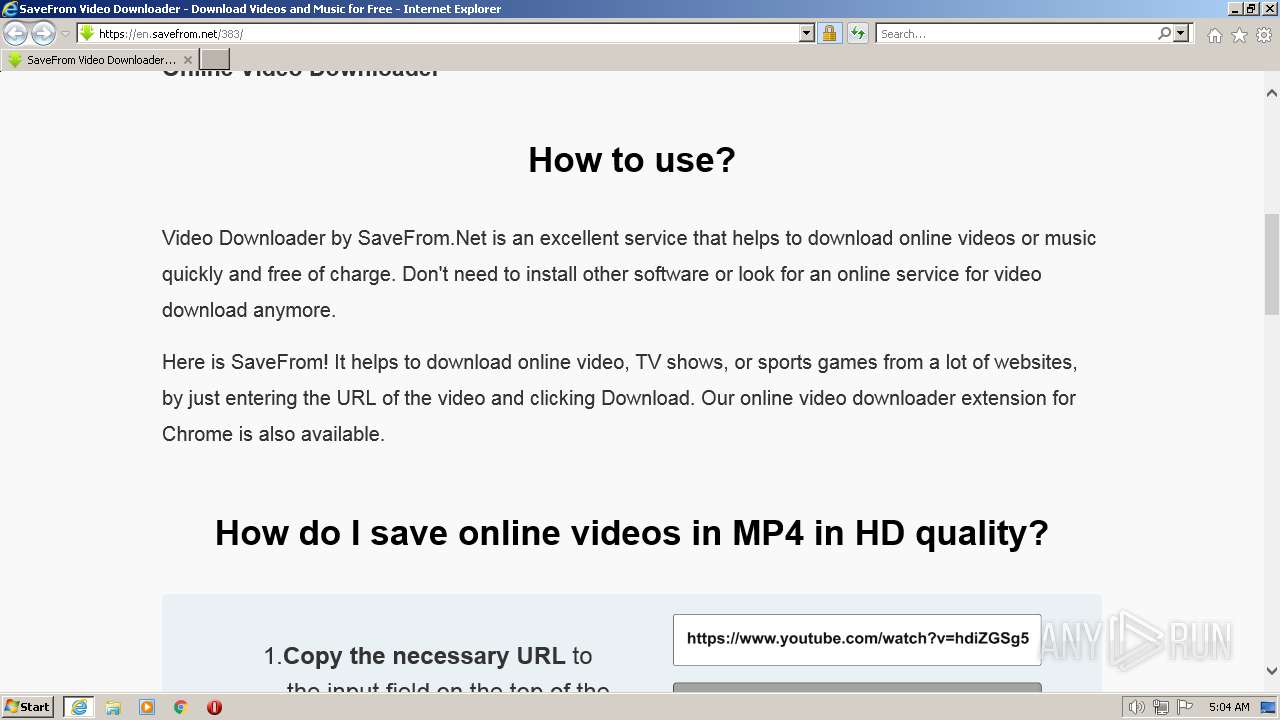This screenshot has width=1280, height=720.
Task: Click the scrollbar up arrow
Action: coord(1272,93)
